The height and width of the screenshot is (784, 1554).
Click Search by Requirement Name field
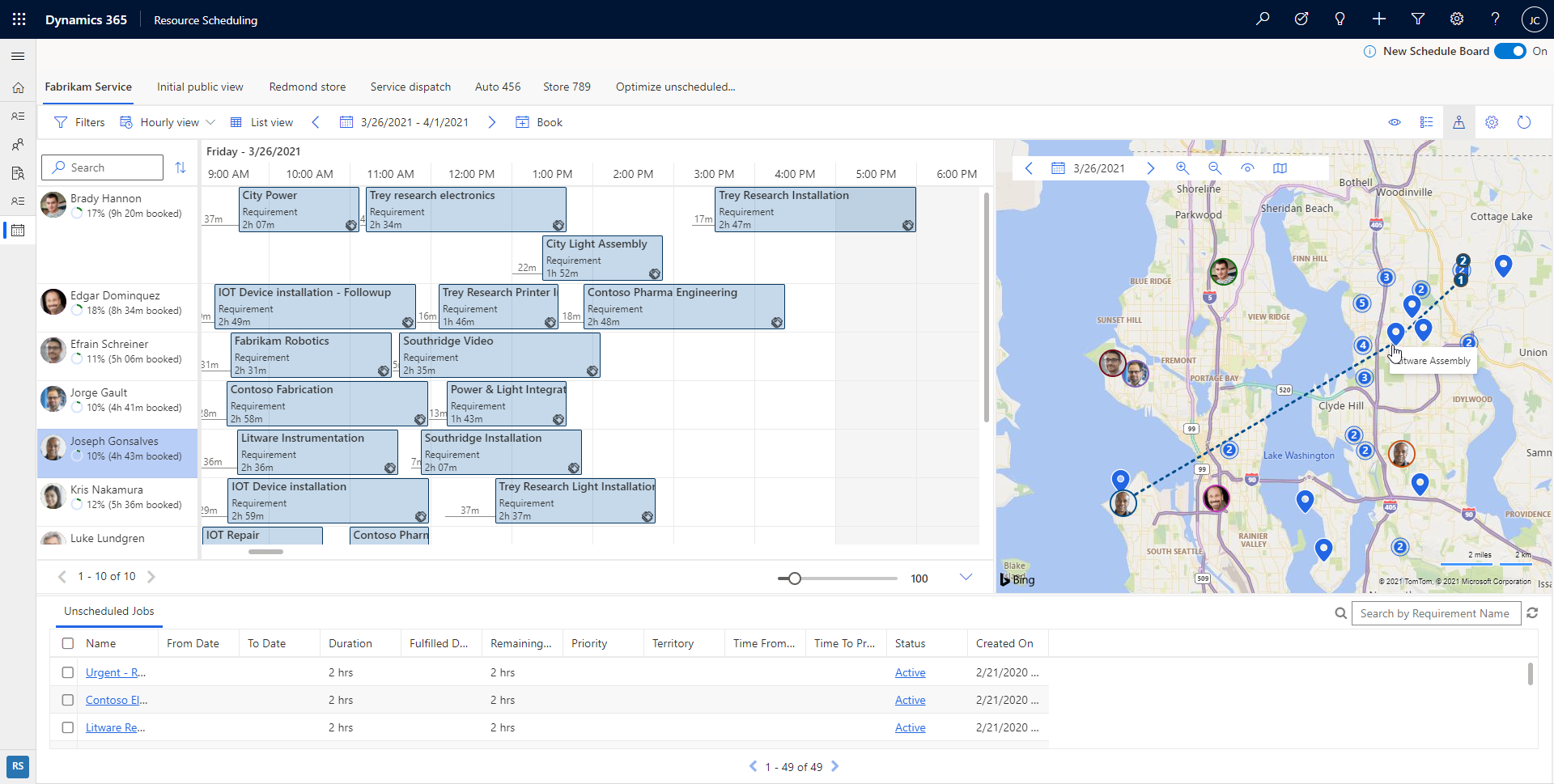coord(1436,613)
